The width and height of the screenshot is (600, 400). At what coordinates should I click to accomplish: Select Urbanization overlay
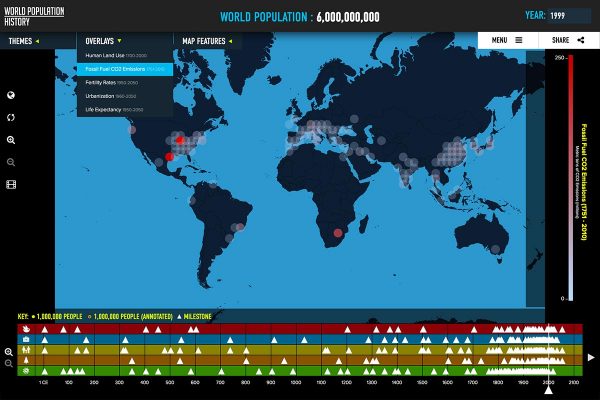[125, 96]
